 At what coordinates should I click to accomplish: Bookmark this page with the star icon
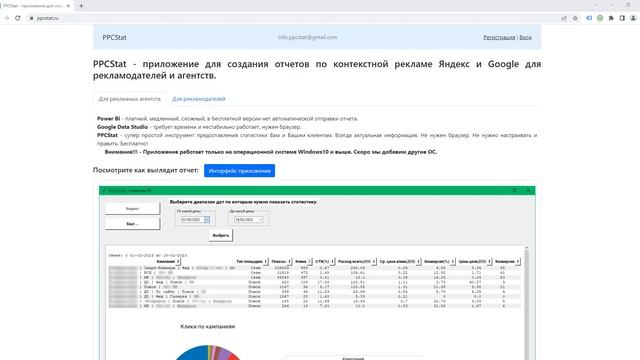[575, 18]
